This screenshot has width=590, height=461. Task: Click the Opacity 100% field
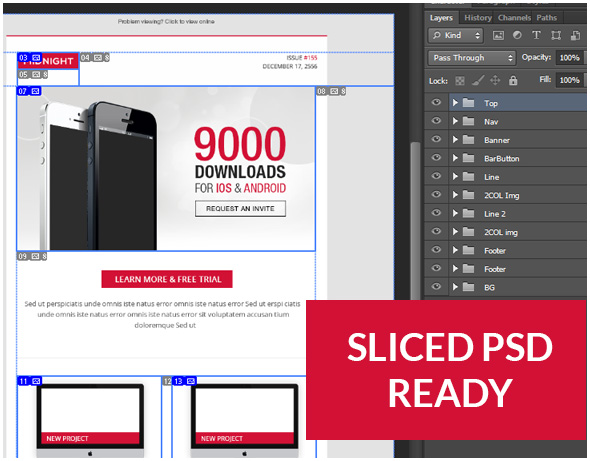click(x=569, y=58)
